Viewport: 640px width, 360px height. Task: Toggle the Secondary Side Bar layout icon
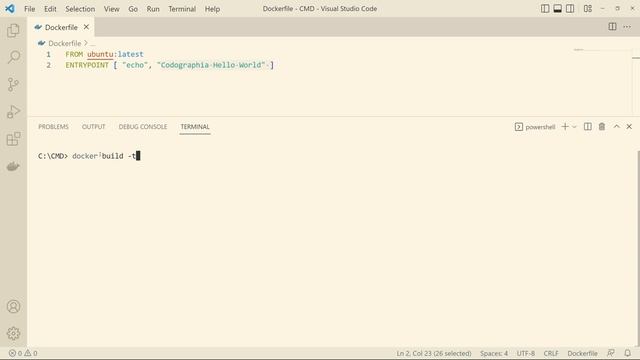pyautogui.click(x=570, y=9)
